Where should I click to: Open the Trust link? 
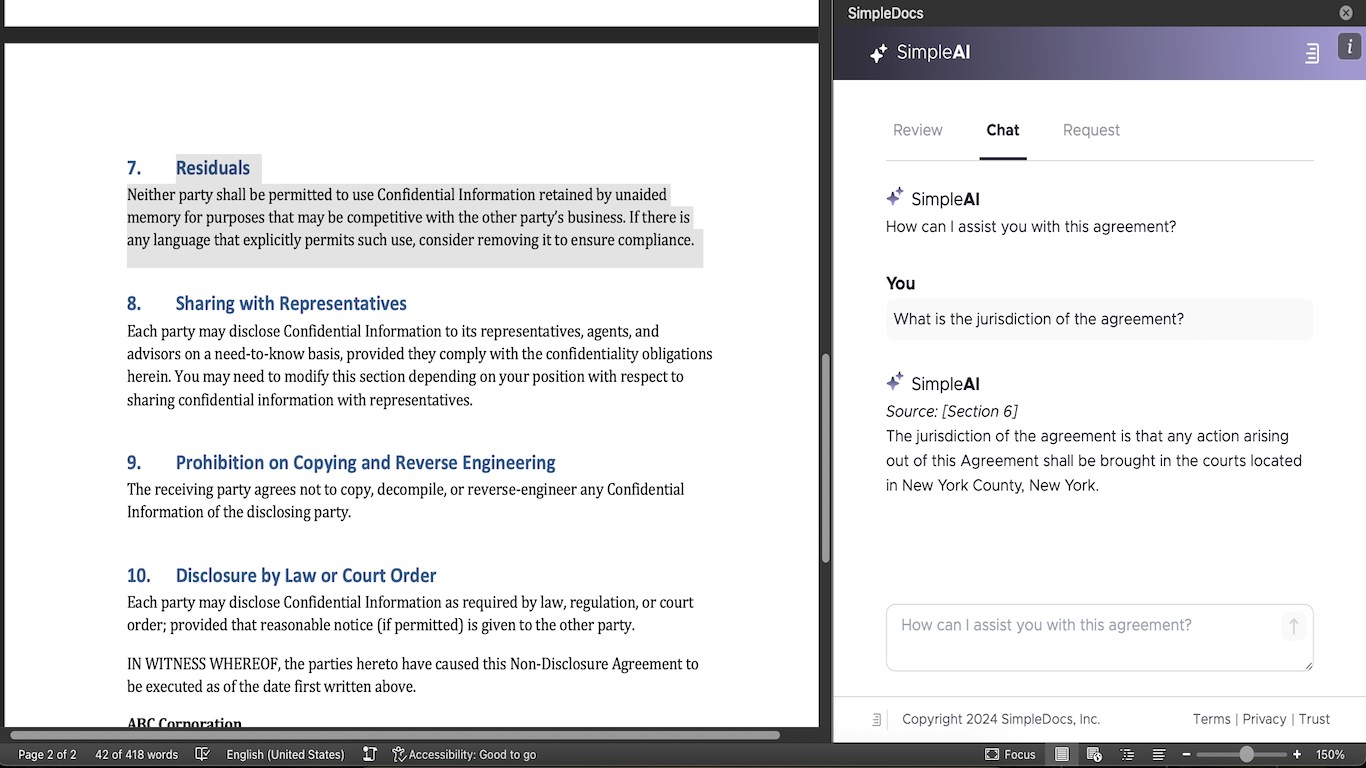(1314, 719)
